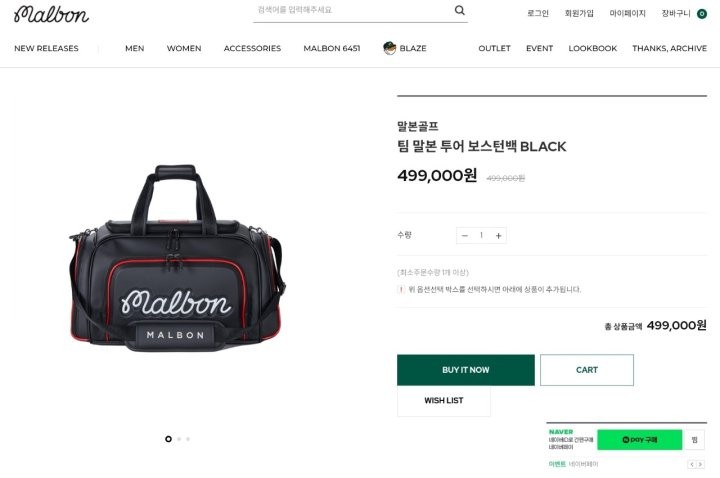Open the WOMEN menu
This screenshot has width=720, height=478.
[184, 48]
